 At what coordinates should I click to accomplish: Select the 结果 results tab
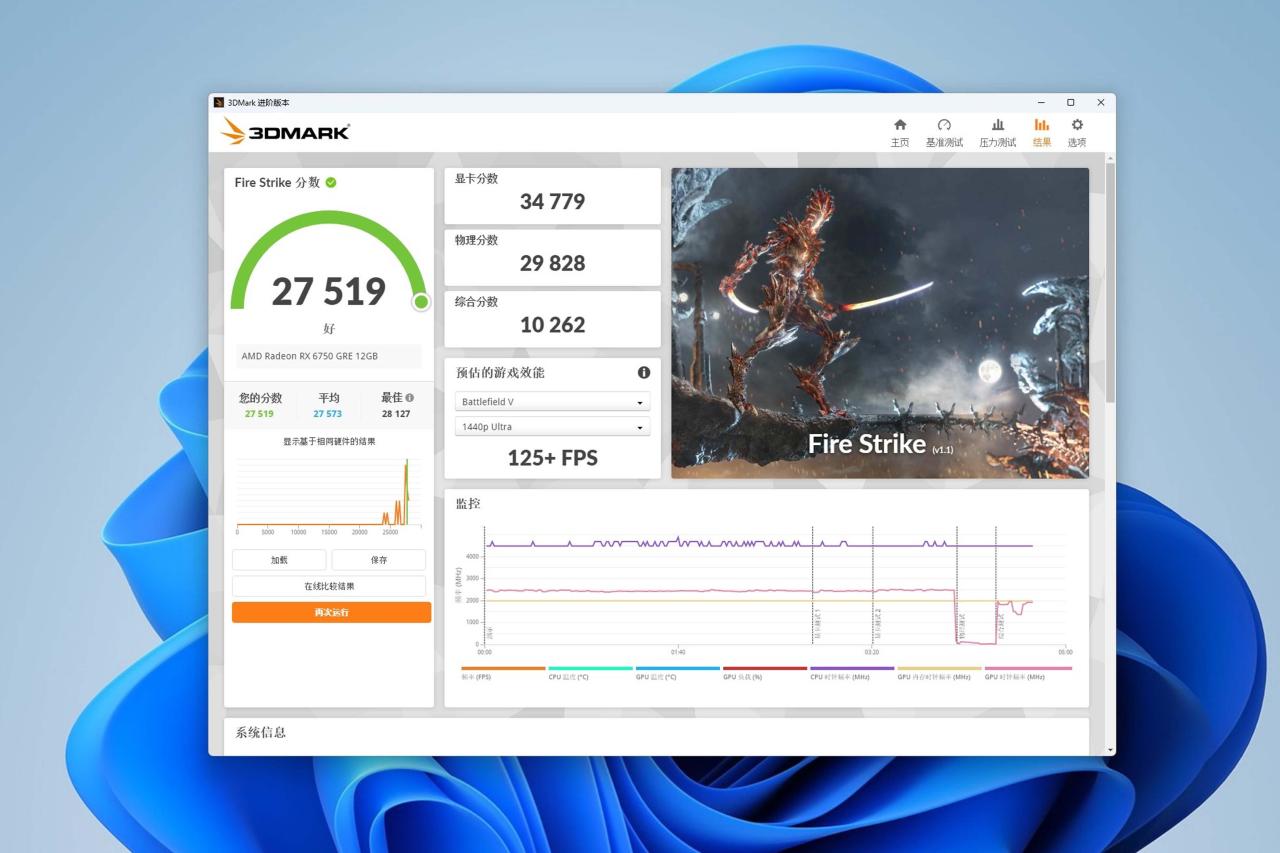coord(1042,132)
